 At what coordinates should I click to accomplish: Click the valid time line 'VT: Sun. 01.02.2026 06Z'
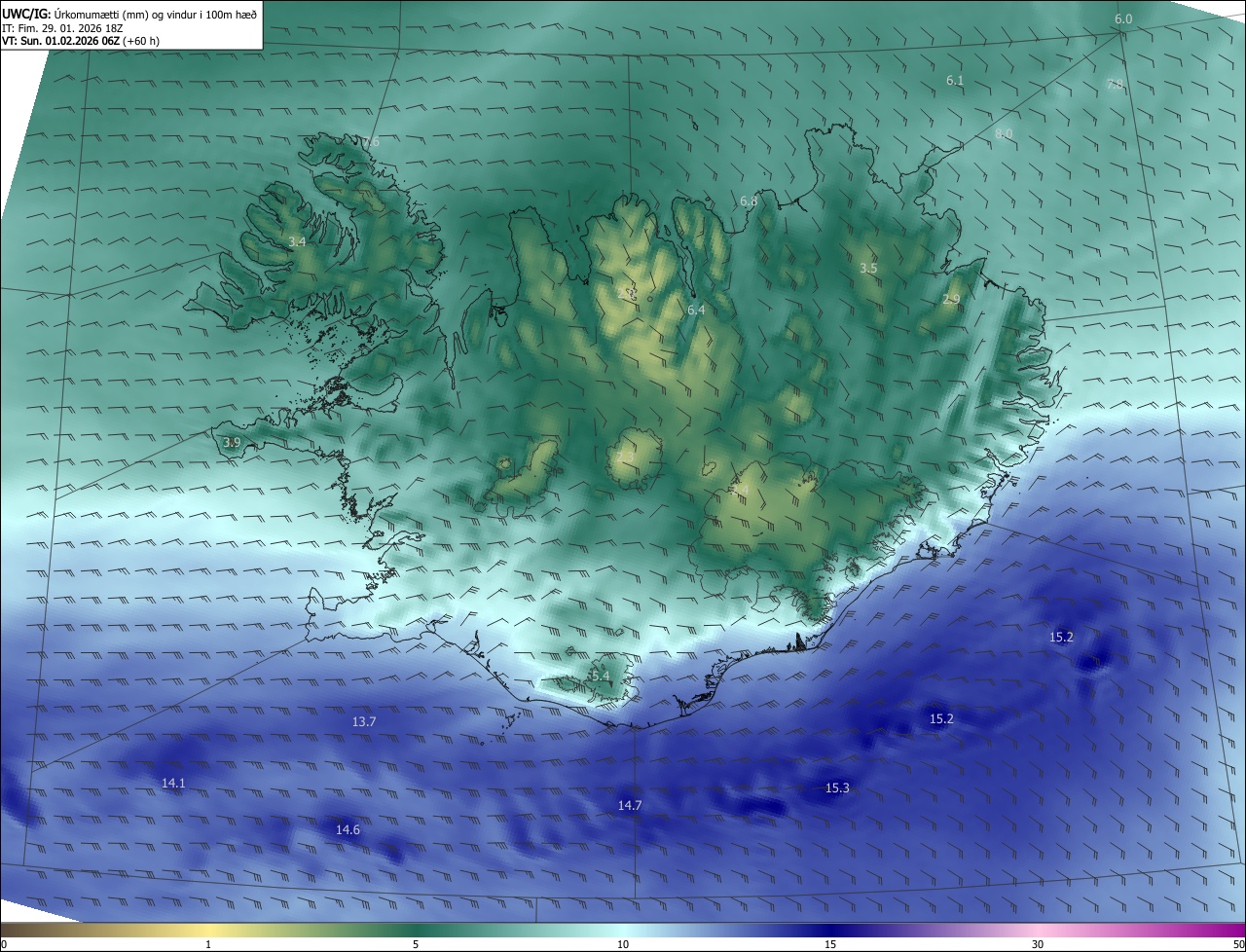tap(61, 42)
